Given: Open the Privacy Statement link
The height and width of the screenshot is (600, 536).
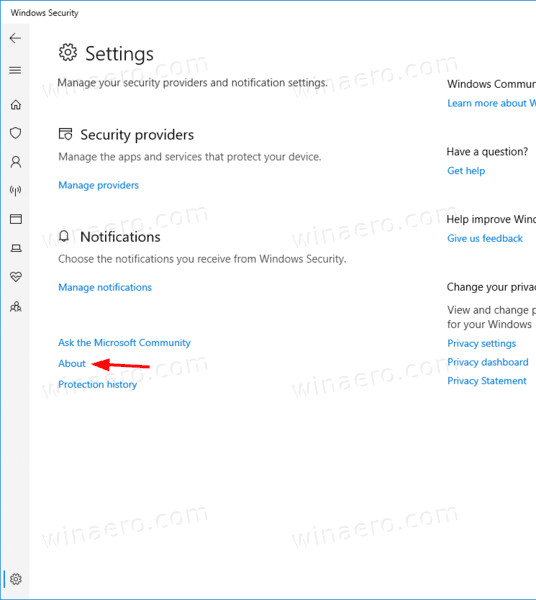Looking at the screenshot, I should [487, 381].
